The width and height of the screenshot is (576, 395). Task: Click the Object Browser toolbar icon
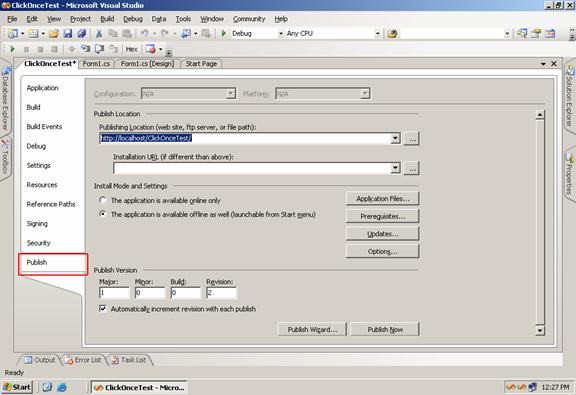550,33
